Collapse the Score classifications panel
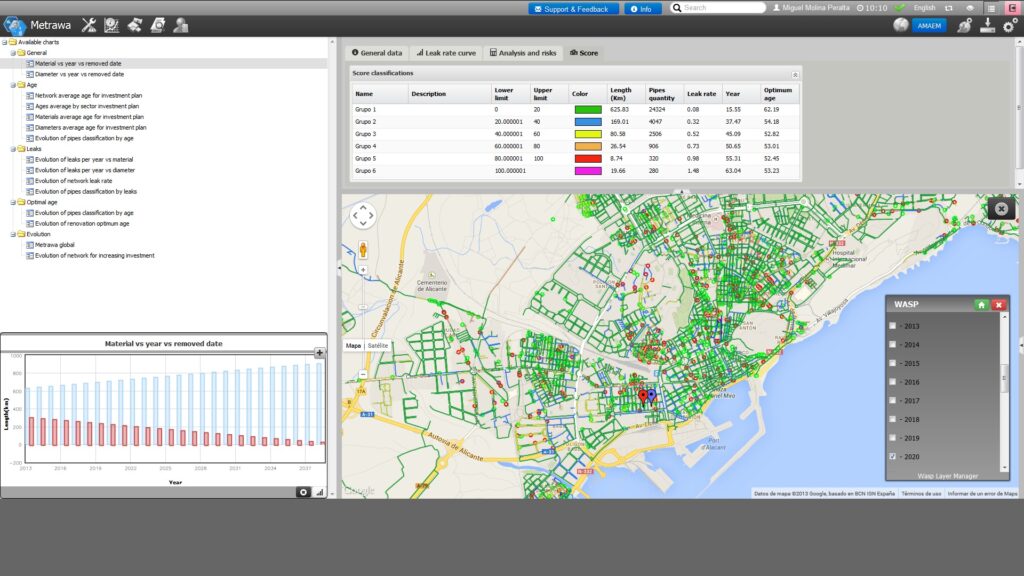This screenshot has height=576, width=1024. coord(795,74)
